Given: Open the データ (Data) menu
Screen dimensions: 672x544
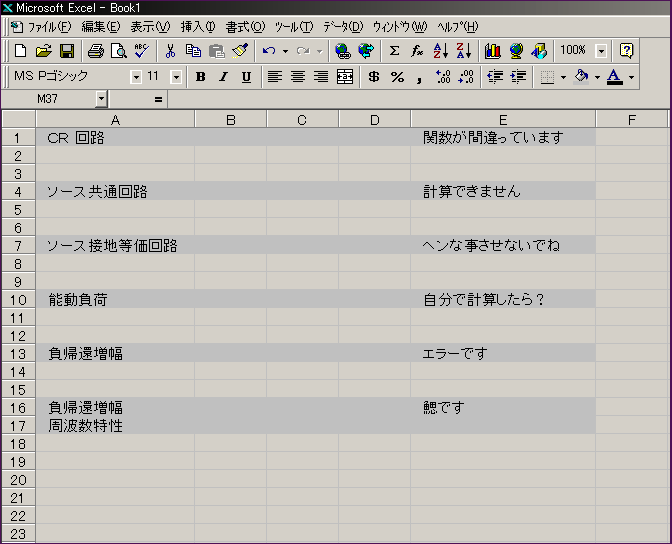Looking at the screenshot, I should [x=342, y=26].
